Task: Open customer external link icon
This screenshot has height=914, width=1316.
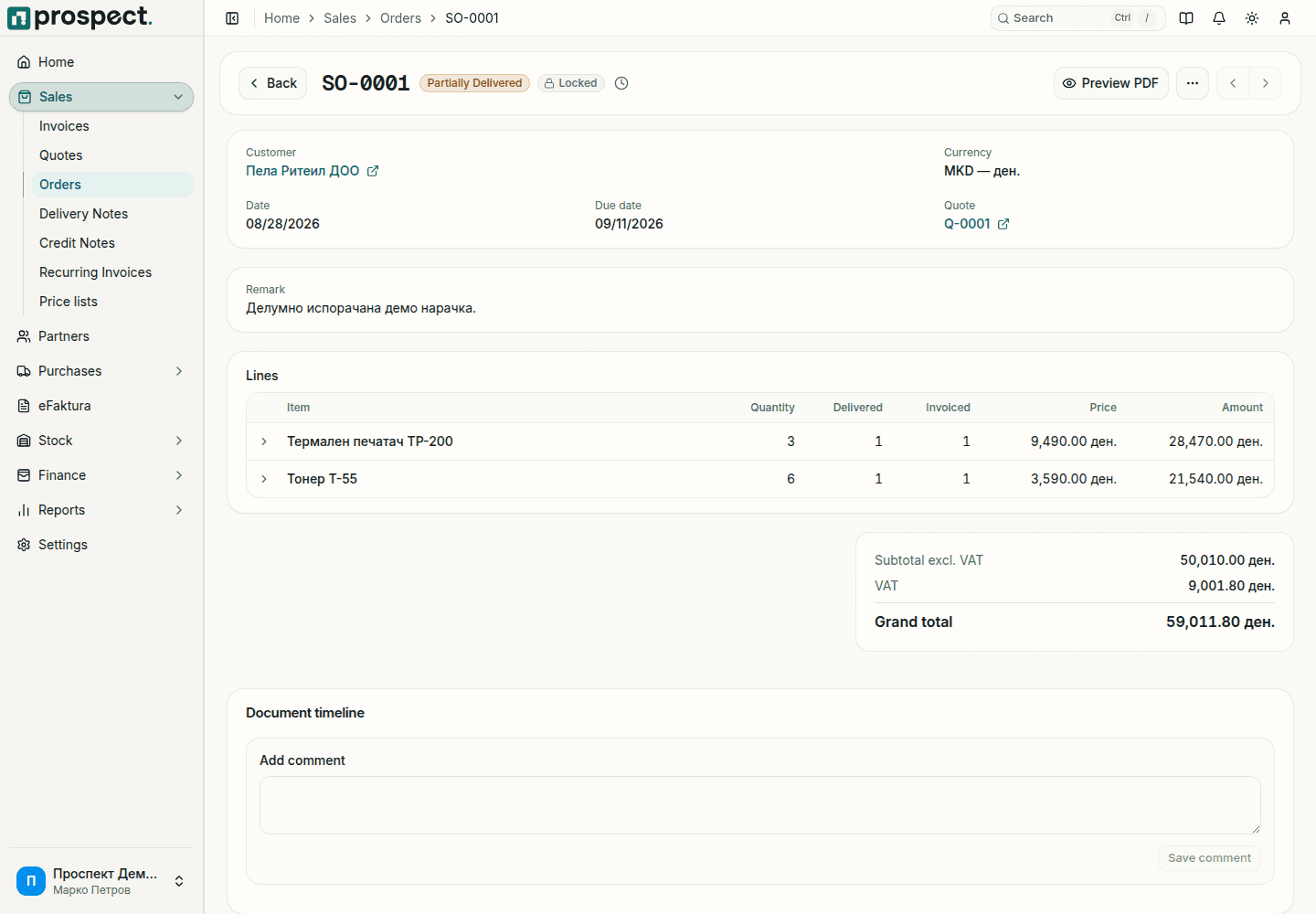Action: 373,171
